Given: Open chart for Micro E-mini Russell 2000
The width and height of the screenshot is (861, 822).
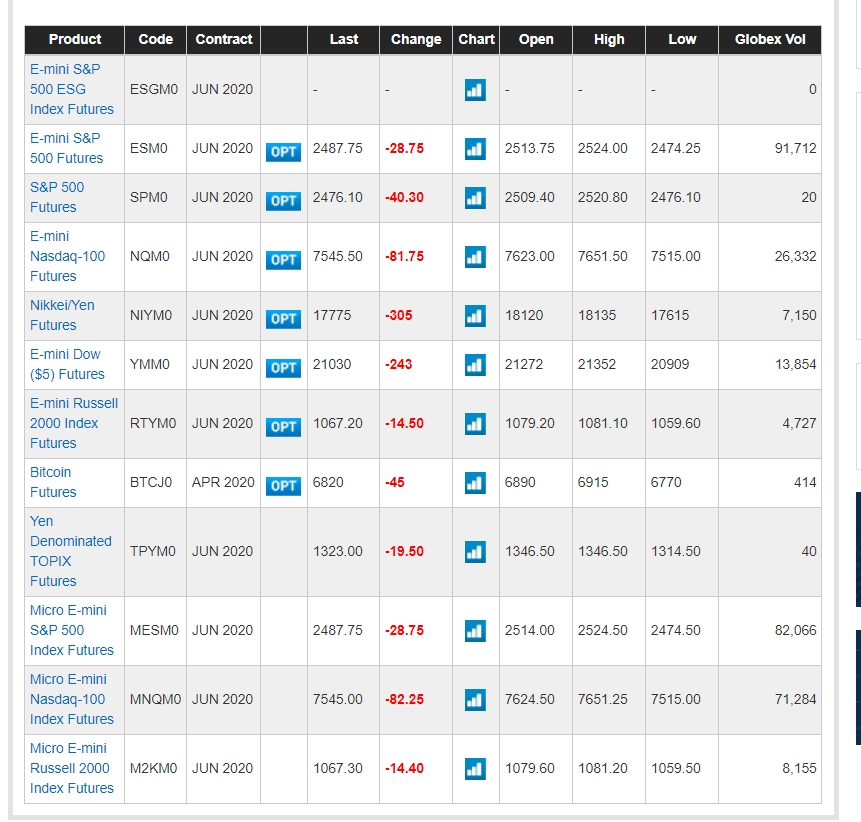Looking at the screenshot, I should click(x=475, y=769).
